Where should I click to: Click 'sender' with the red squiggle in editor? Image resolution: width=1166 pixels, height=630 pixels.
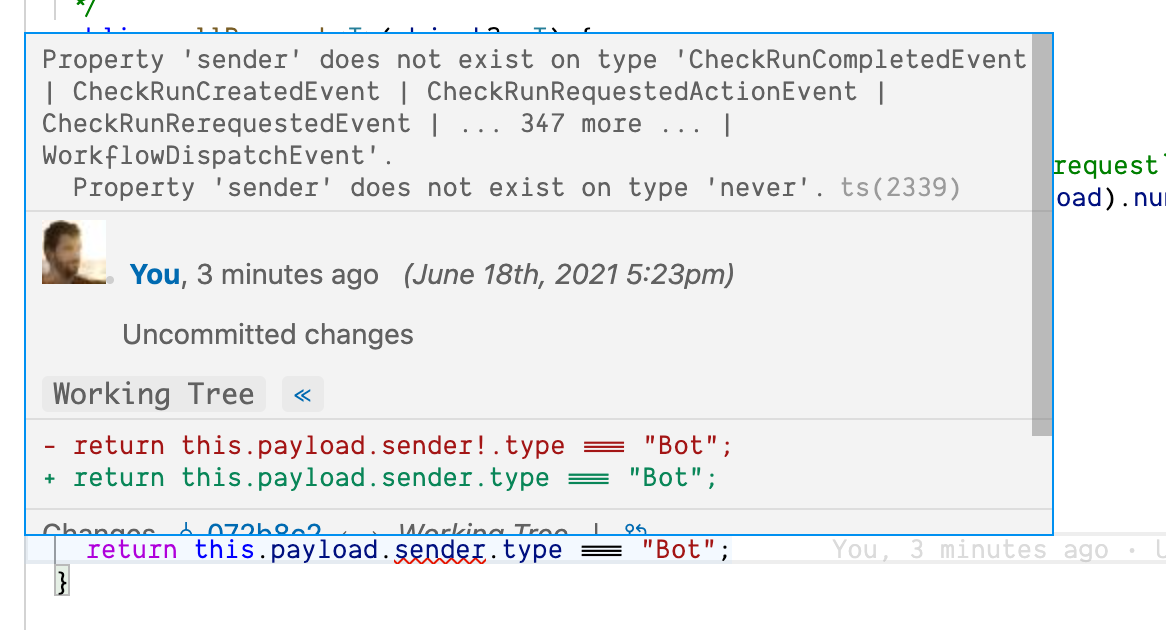(x=439, y=549)
